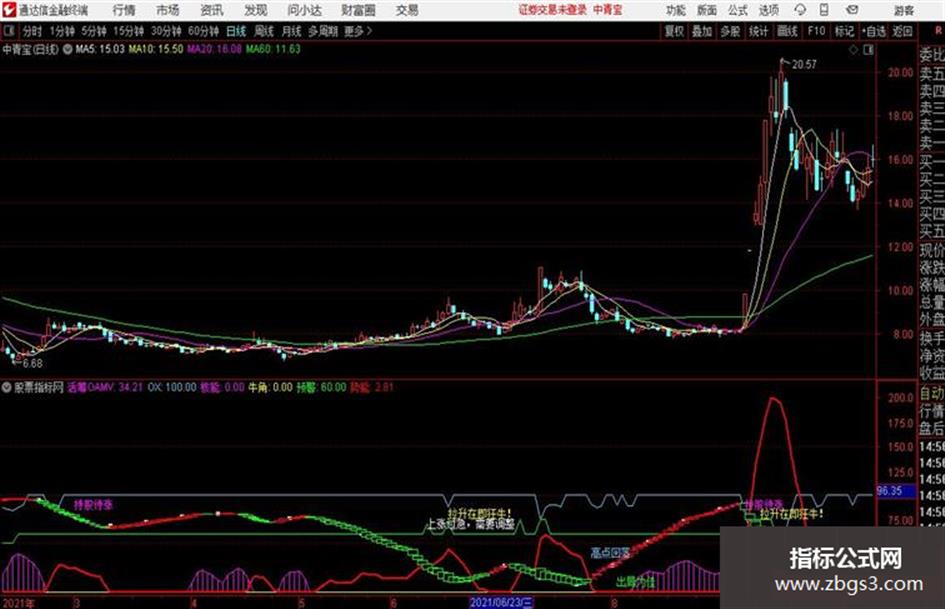This screenshot has height=609, width=945.
Task: Expand dropdown beside 股票指标网 indicator title
Action: point(6,387)
